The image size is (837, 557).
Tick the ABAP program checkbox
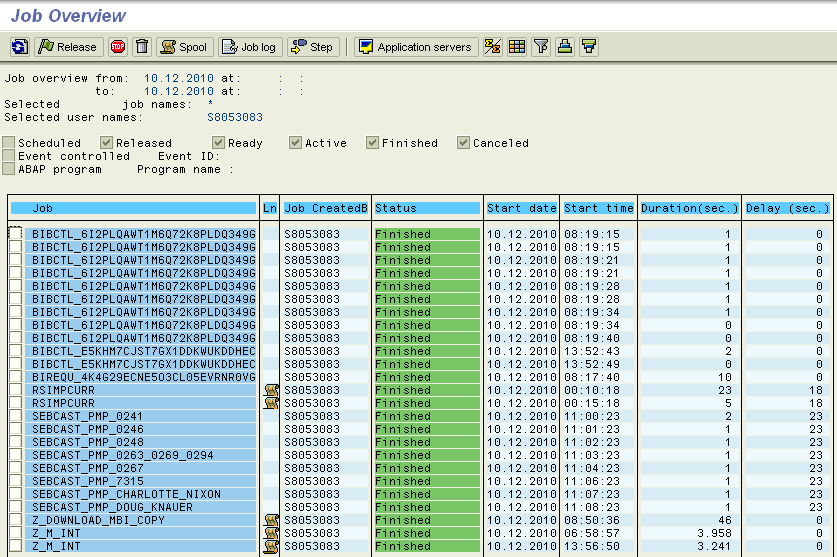(x=9, y=169)
